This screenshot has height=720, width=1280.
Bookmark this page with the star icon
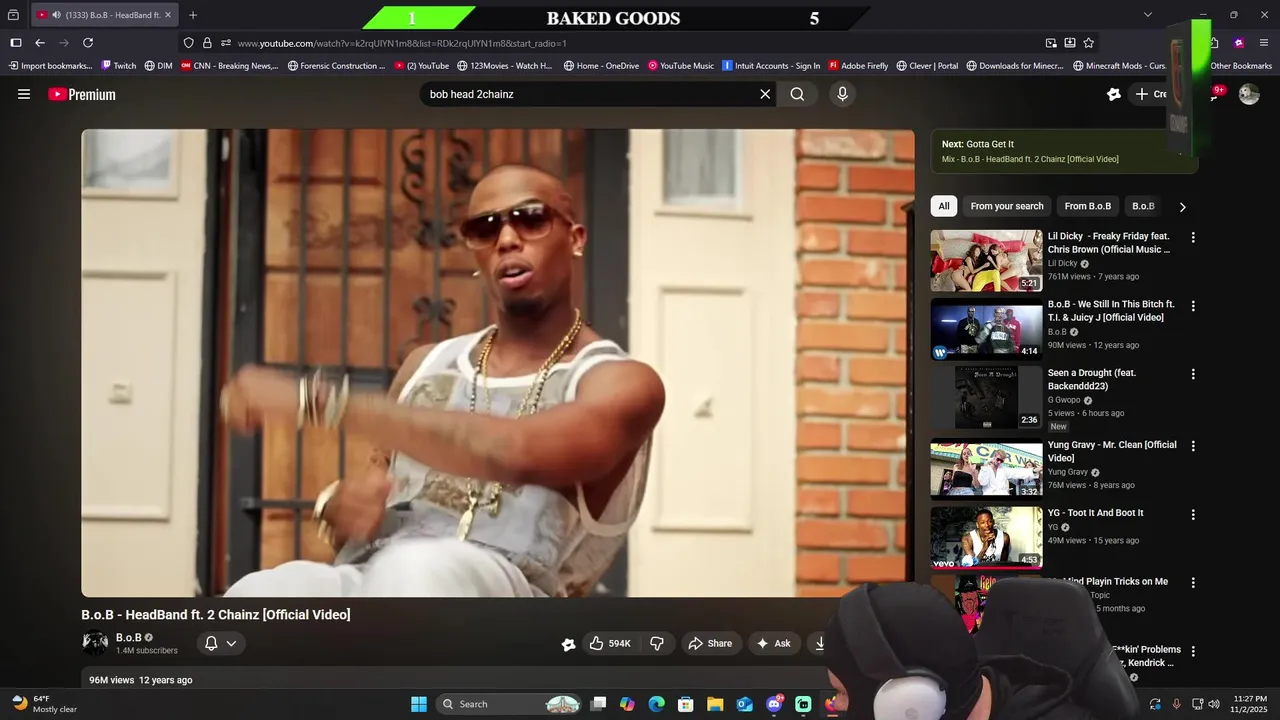1088,43
